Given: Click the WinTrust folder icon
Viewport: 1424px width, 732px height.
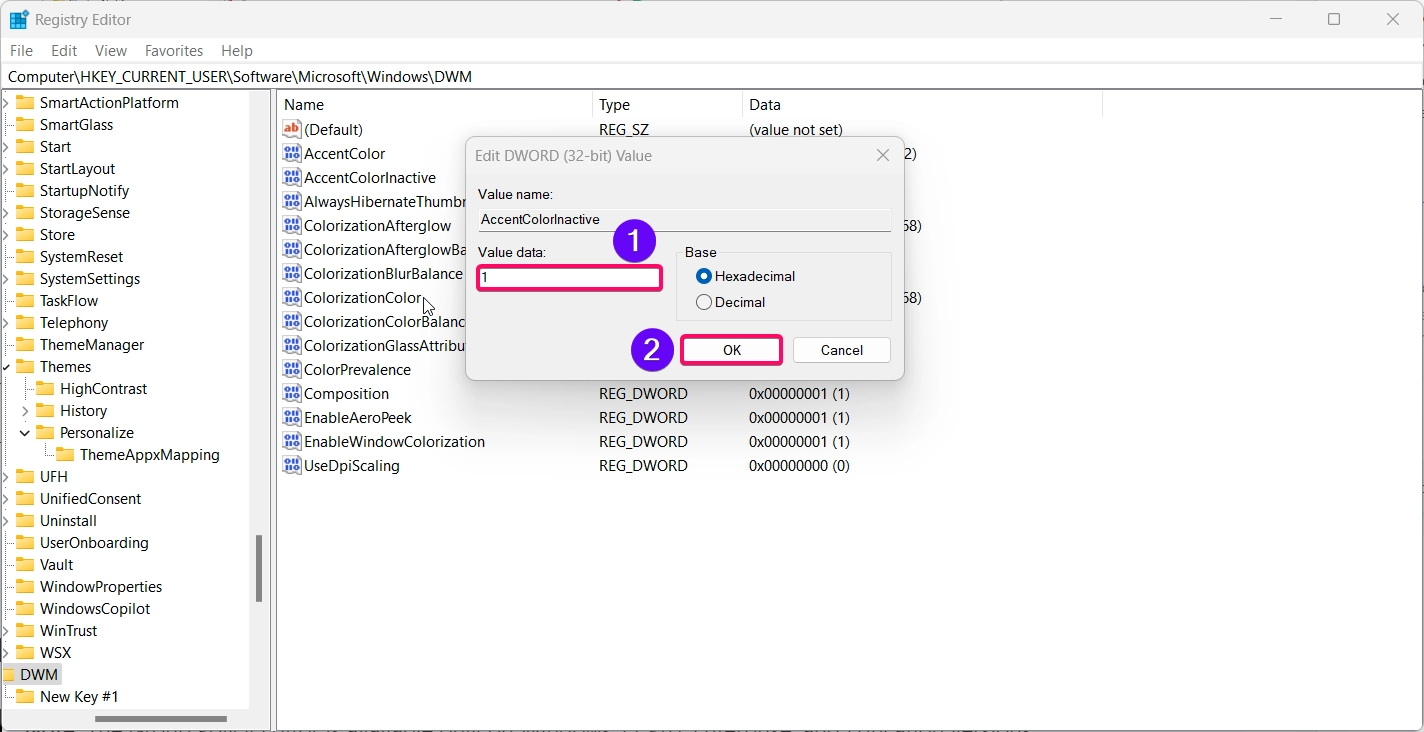Looking at the screenshot, I should tap(25, 630).
